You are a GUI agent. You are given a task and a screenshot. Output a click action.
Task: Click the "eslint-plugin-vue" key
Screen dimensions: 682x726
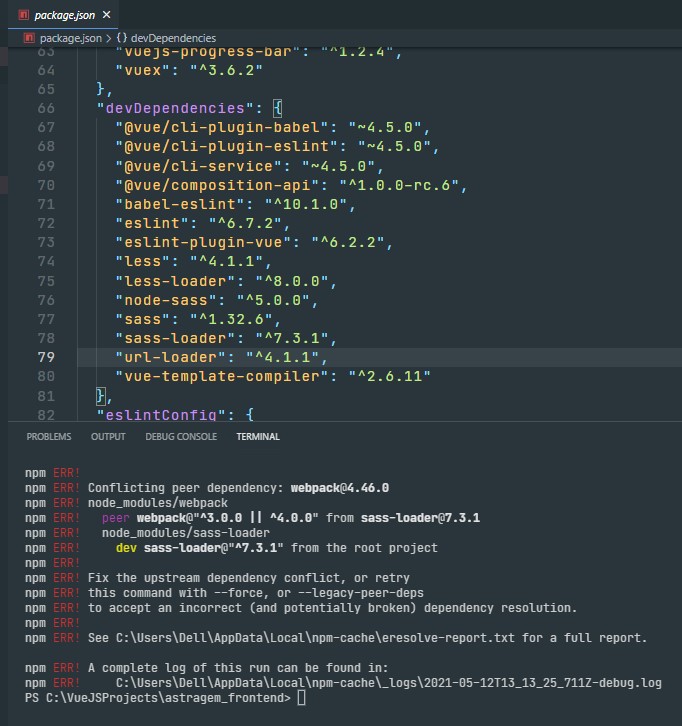coord(203,242)
